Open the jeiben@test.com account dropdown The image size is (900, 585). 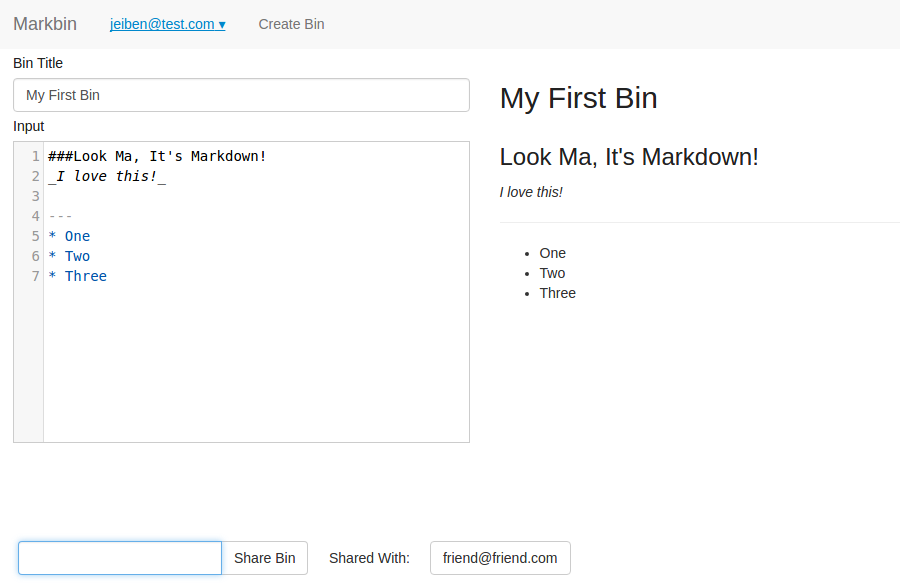tap(167, 24)
